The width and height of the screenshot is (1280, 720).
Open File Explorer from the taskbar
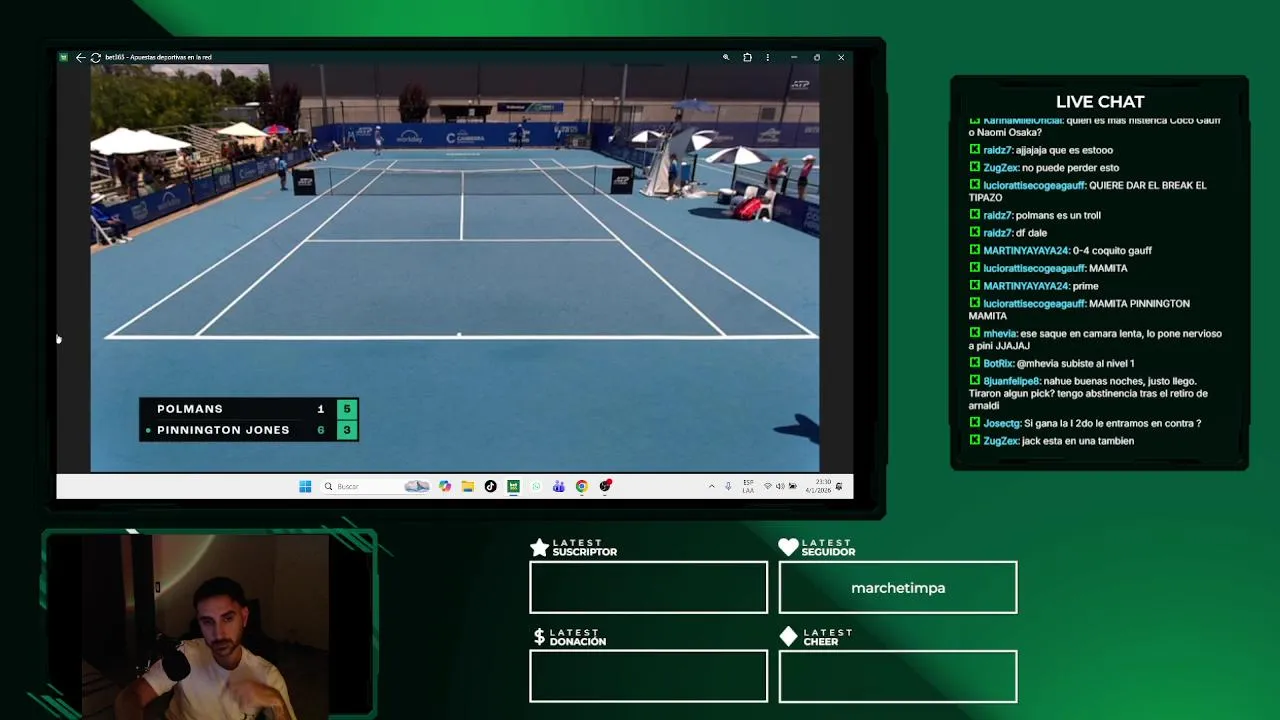click(x=467, y=486)
